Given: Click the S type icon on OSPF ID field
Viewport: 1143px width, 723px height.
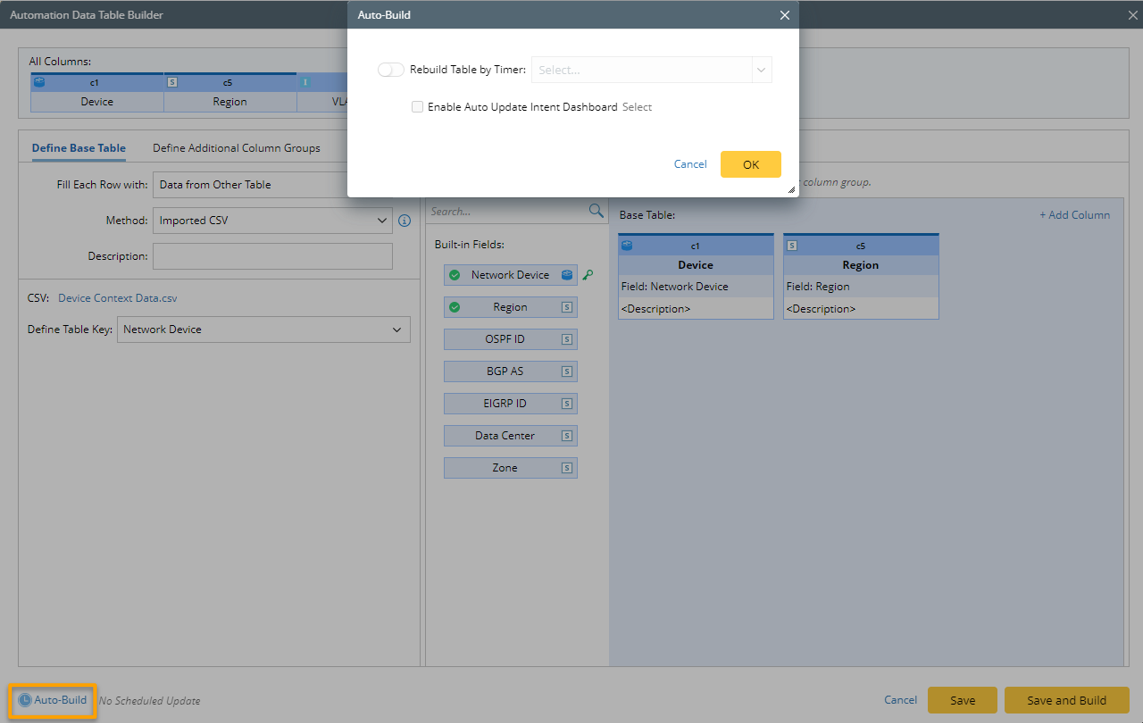Looking at the screenshot, I should [x=567, y=340].
